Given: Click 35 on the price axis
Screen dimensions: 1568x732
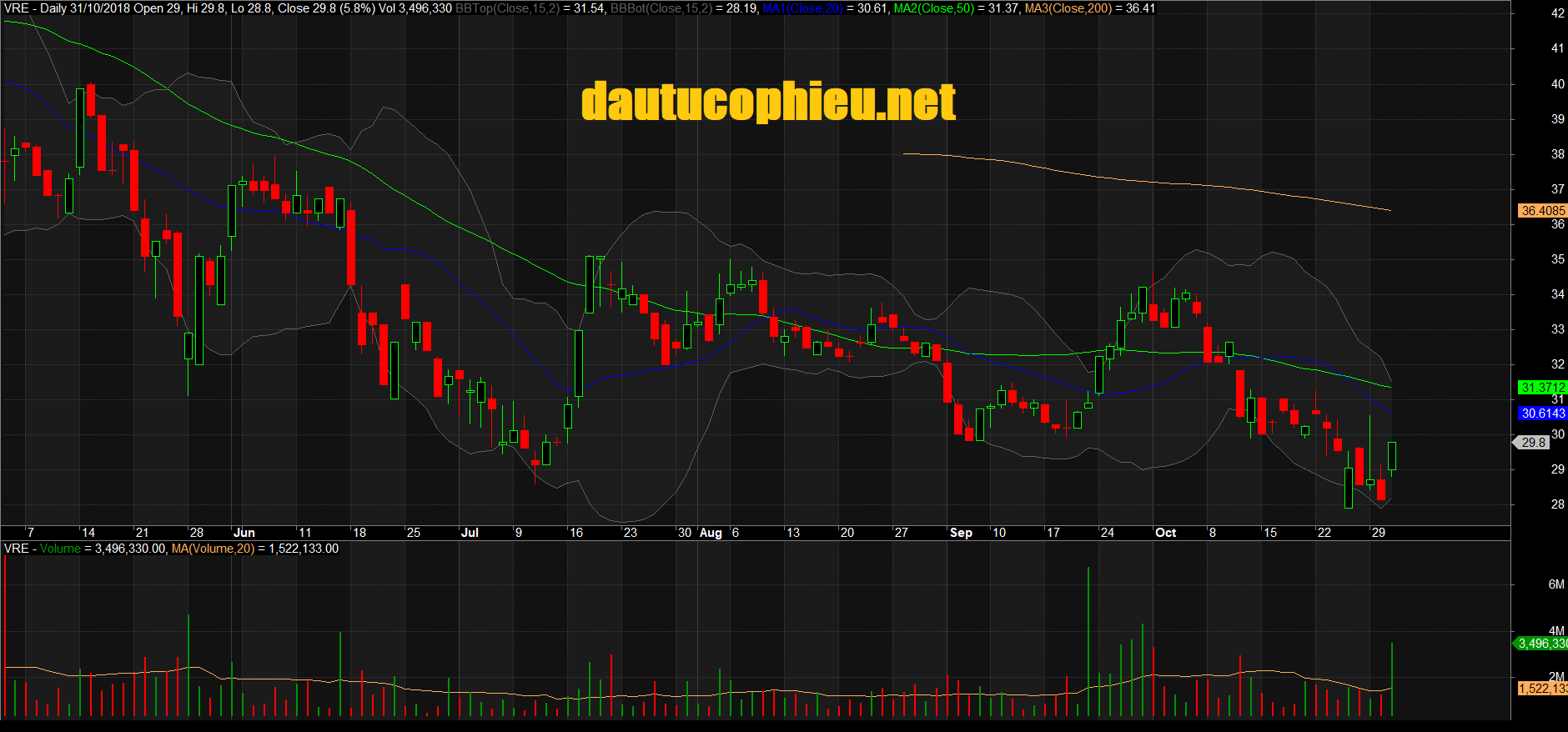Looking at the screenshot, I should [1557, 259].
